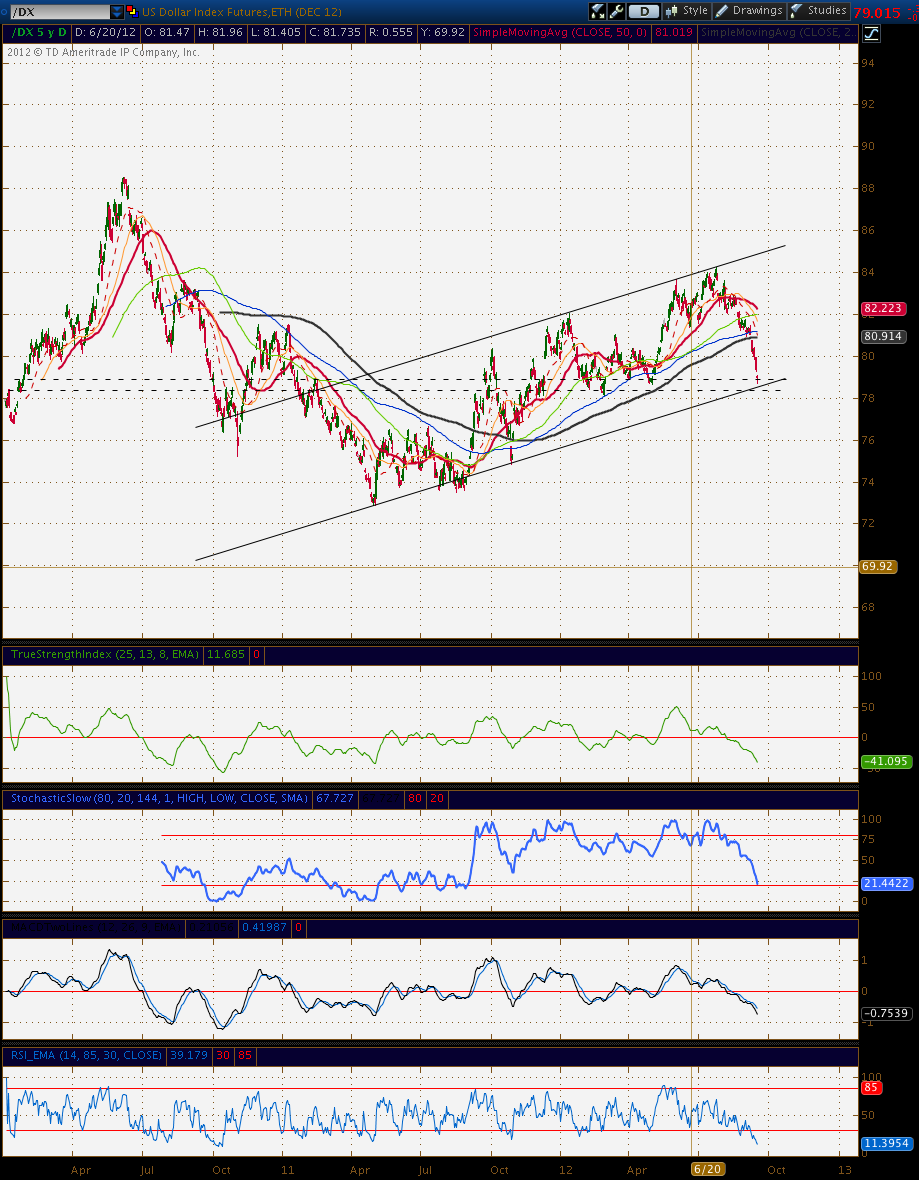Click the 80.914 gray price bubble
The image size is (919, 1180).
tap(883, 336)
